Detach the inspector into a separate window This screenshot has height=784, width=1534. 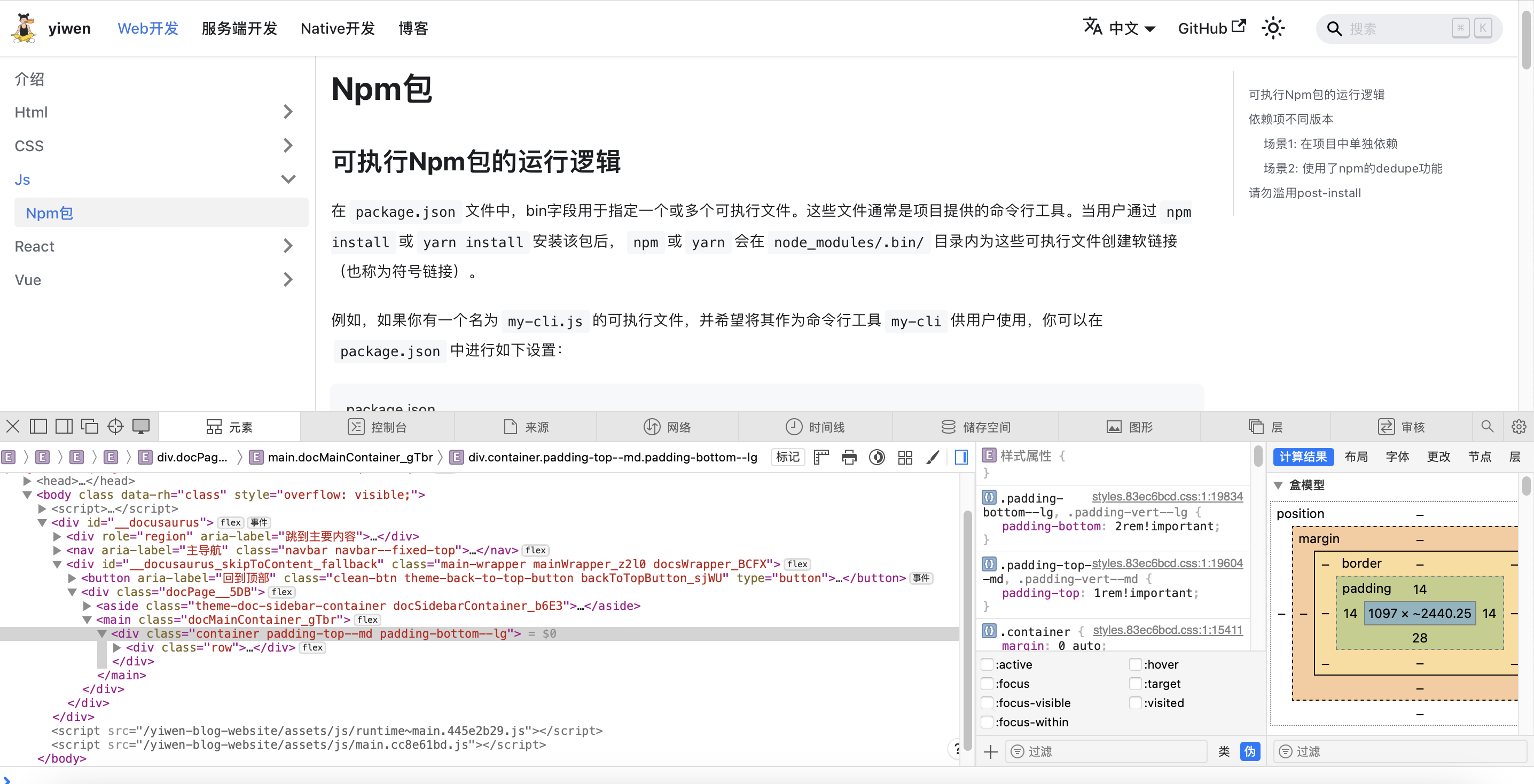point(90,426)
